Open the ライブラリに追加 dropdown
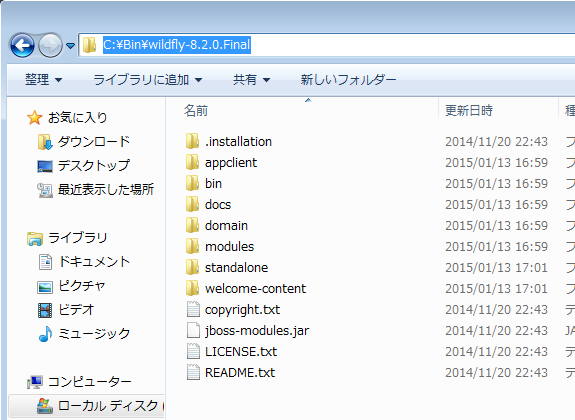This screenshot has height=420, width=575. click(147, 80)
